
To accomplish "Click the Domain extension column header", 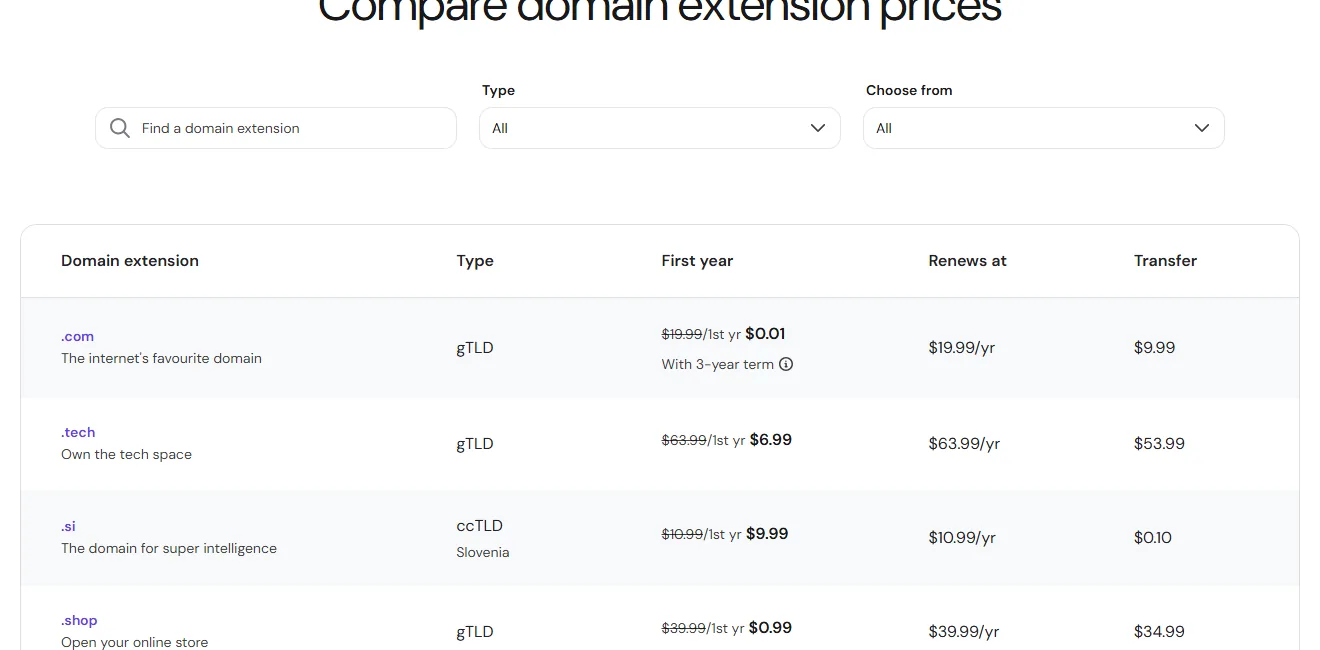I will coord(130,260).
